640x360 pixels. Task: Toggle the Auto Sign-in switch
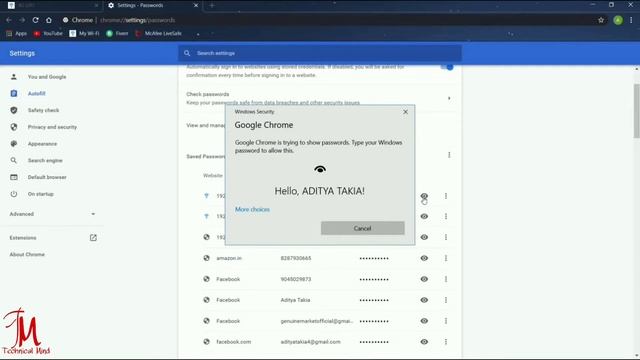pyautogui.click(x=447, y=67)
